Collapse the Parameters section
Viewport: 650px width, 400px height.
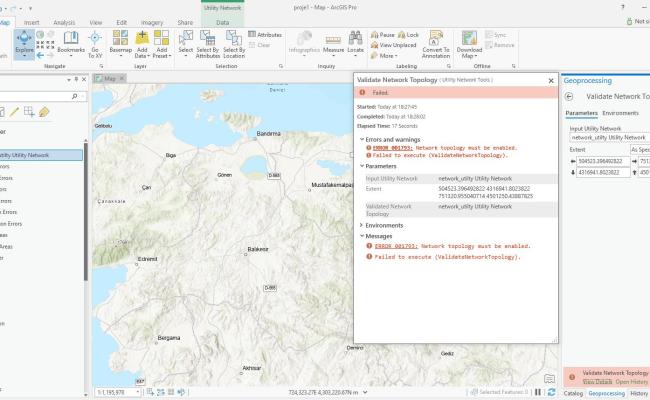361,166
